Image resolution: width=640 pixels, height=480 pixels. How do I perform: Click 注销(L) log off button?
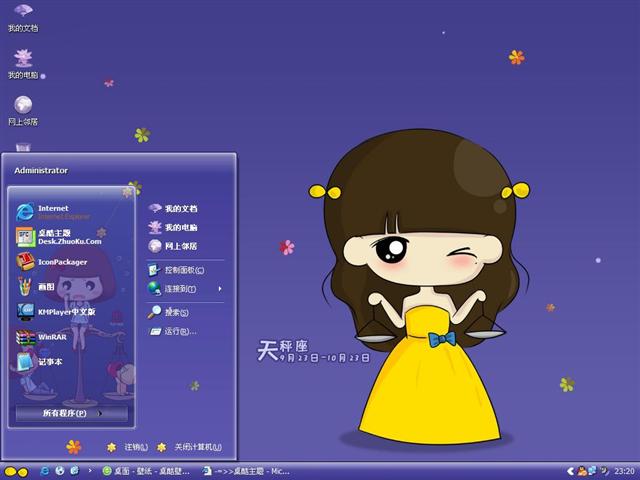pyautogui.click(x=128, y=447)
